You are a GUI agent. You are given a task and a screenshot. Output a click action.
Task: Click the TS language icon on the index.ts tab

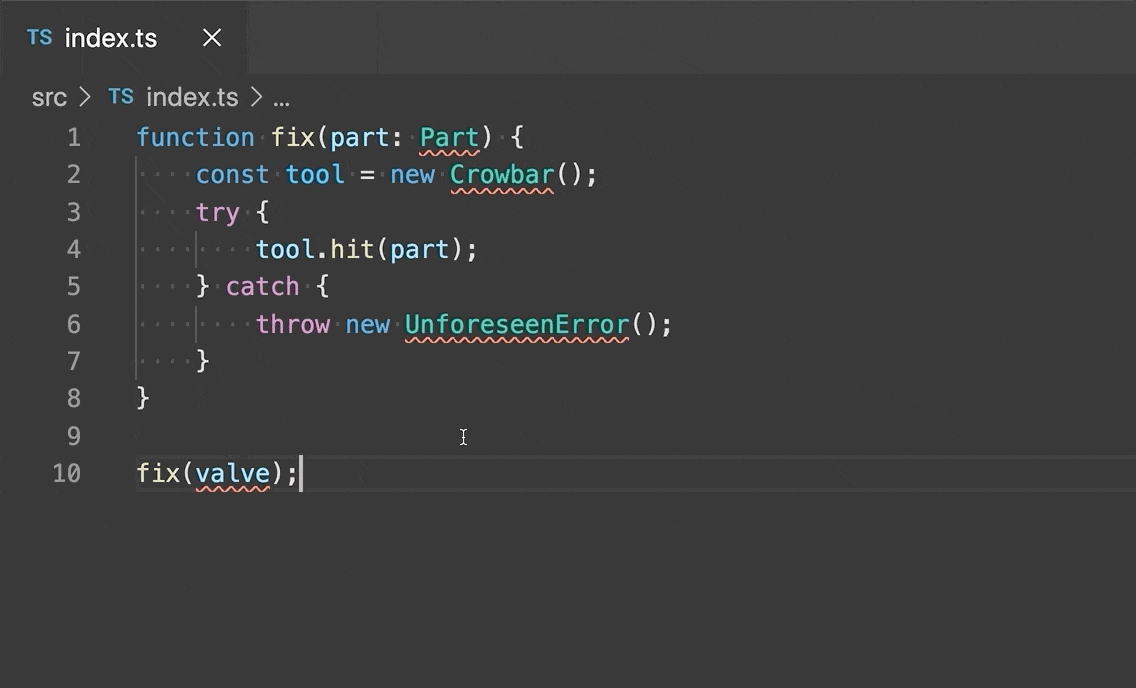pyautogui.click(x=39, y=37)
